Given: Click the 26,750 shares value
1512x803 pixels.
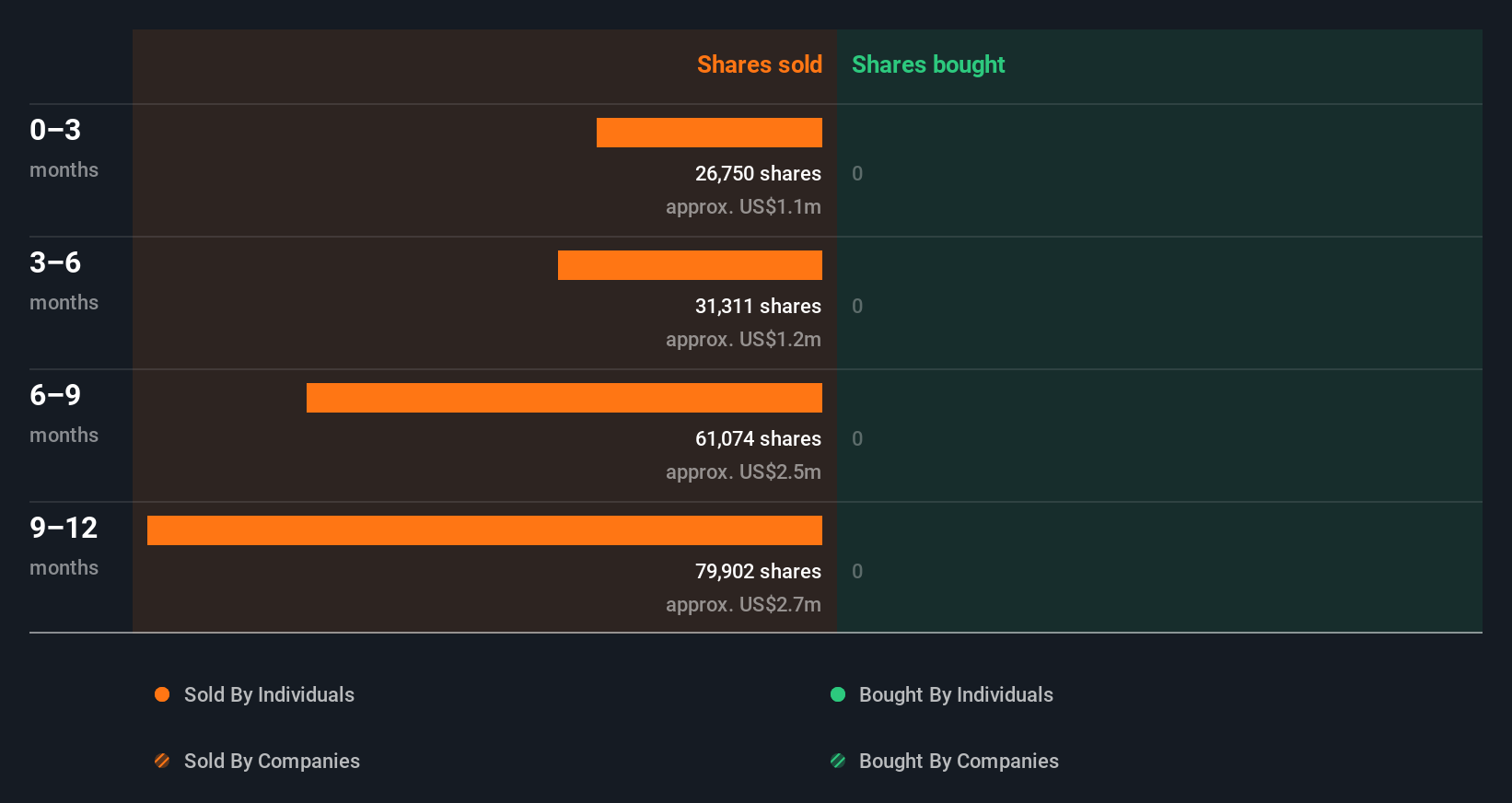Looking at the screenshot, I should [x=758, y=173].
